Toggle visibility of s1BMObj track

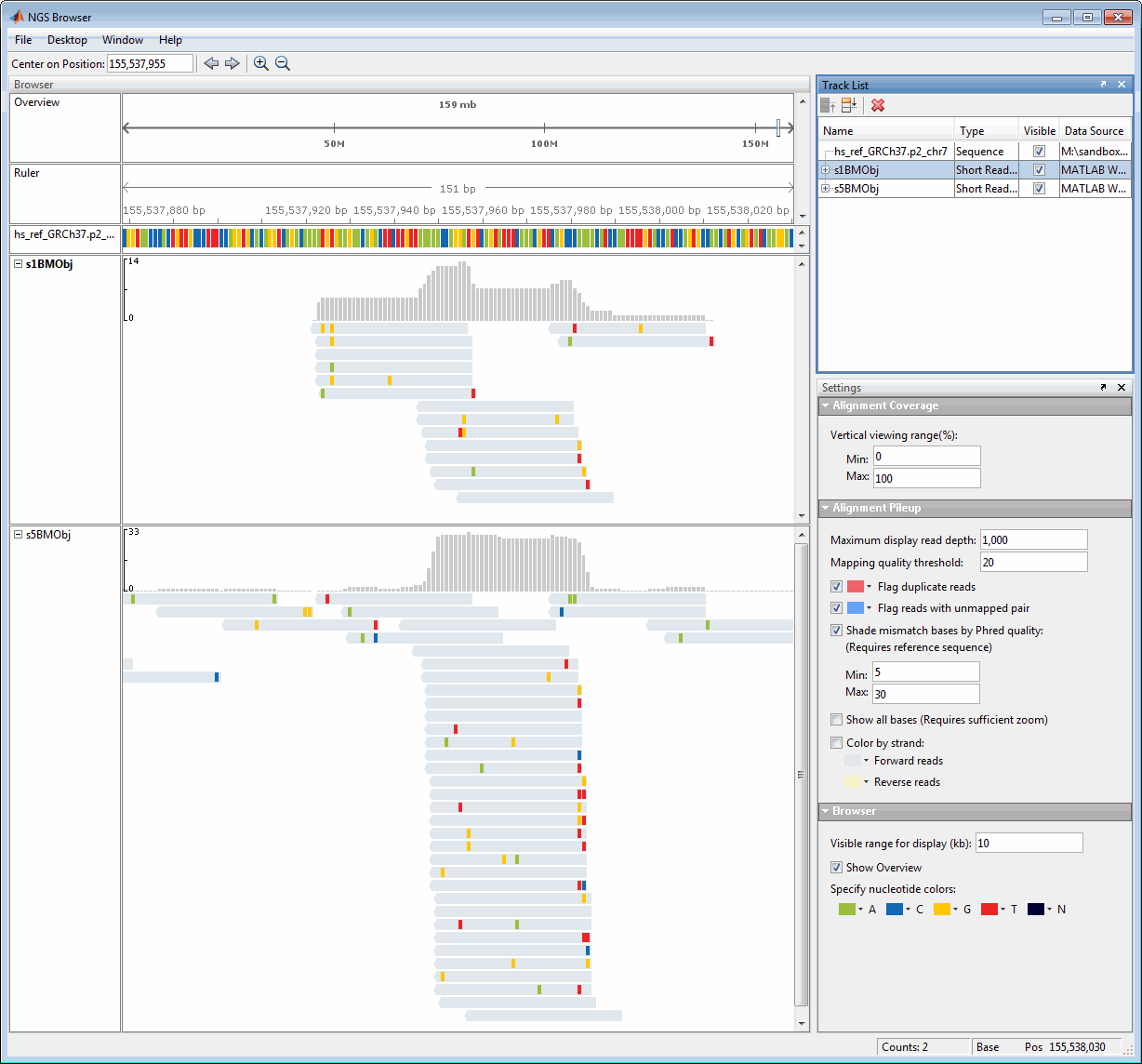coord(1039,169)
